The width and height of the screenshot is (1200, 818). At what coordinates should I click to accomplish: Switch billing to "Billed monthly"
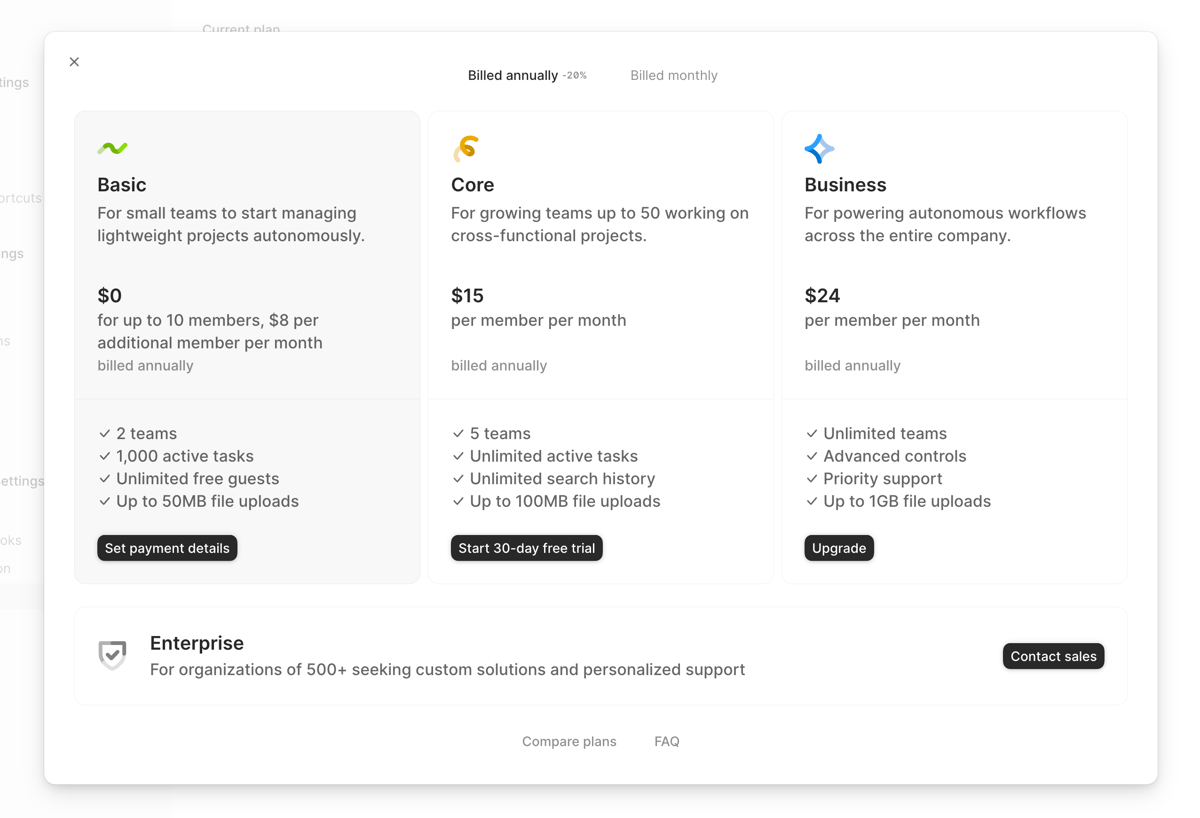tap(673, 75)
